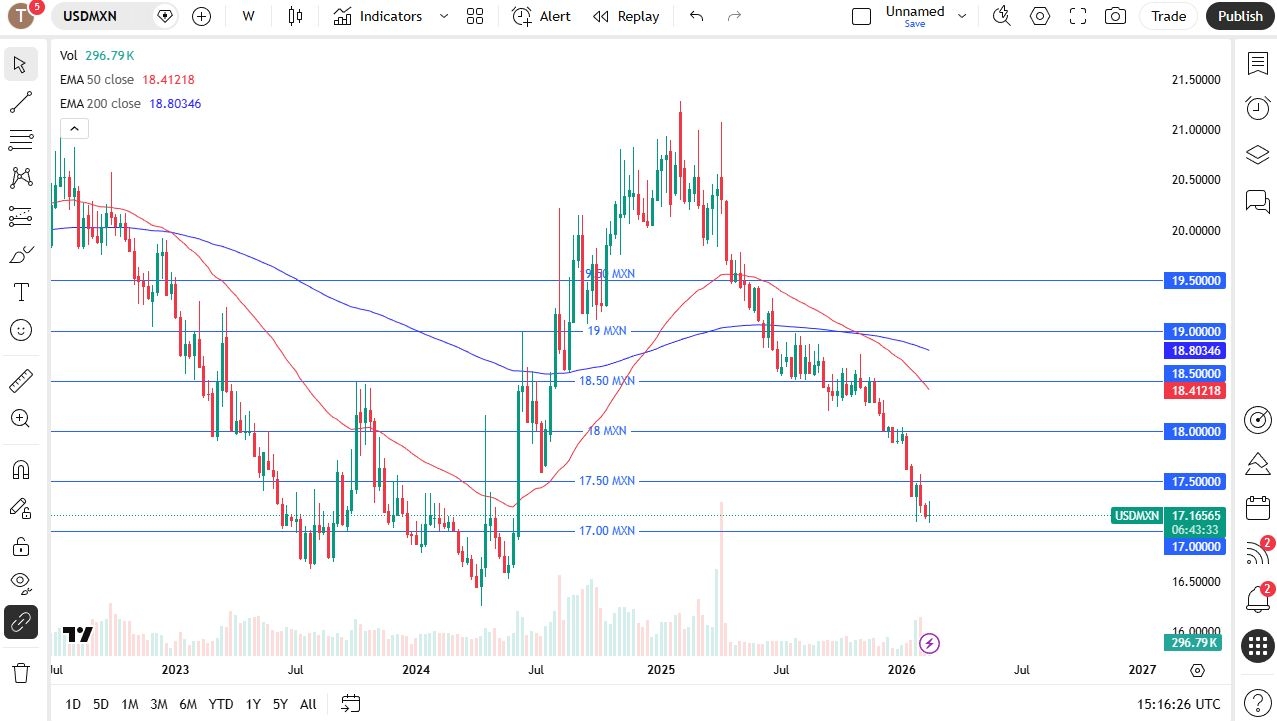Screen dimensions: 1277x721
Task: Open the watchlist panel icon
Action: click(x=1257, y=63)
